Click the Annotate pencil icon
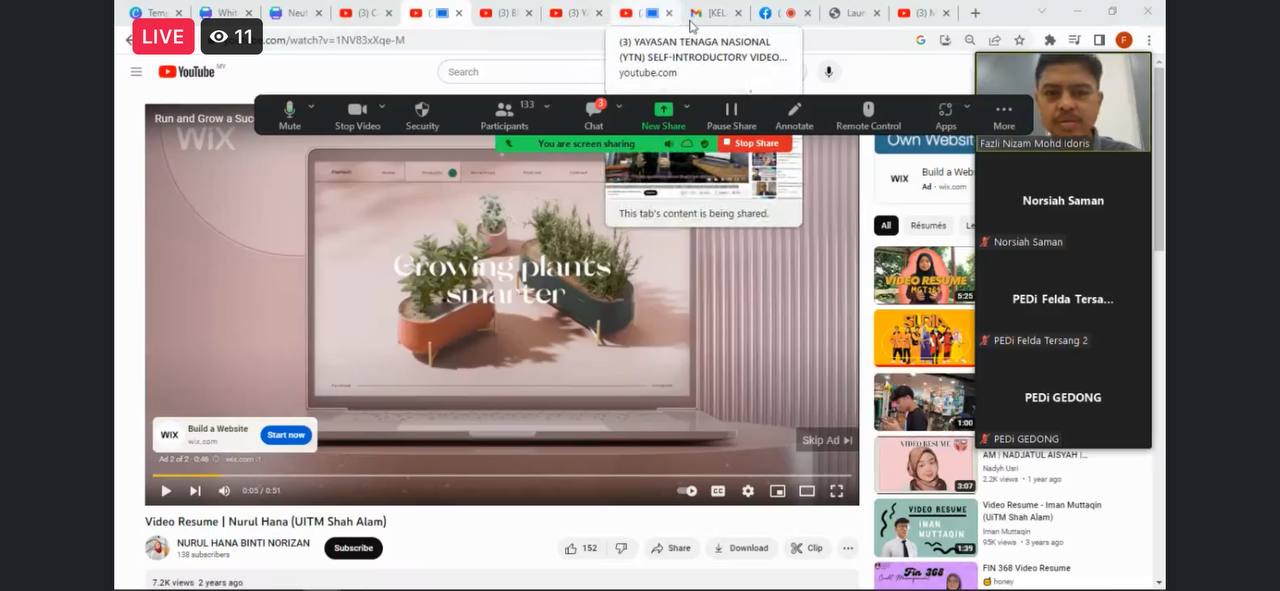Viewport: 1280px width, 591px height. 794,110
